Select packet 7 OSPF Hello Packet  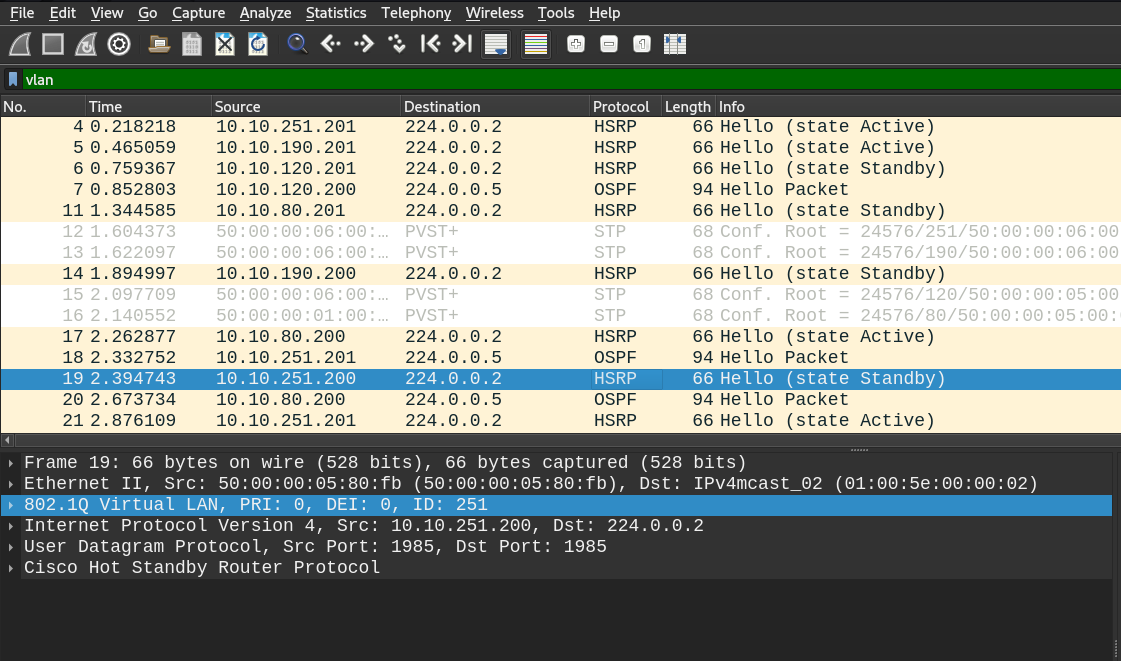coord(560,189)
